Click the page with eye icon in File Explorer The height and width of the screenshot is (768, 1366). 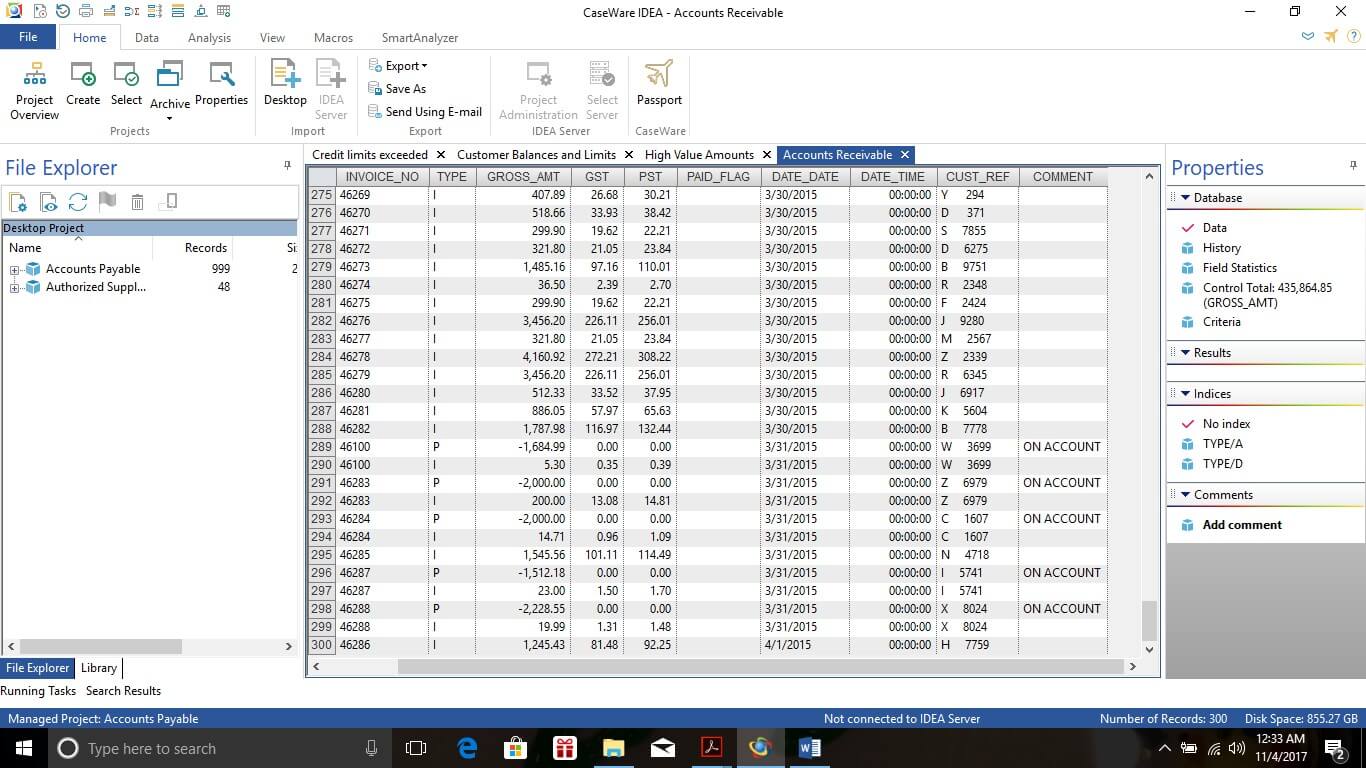48,202
